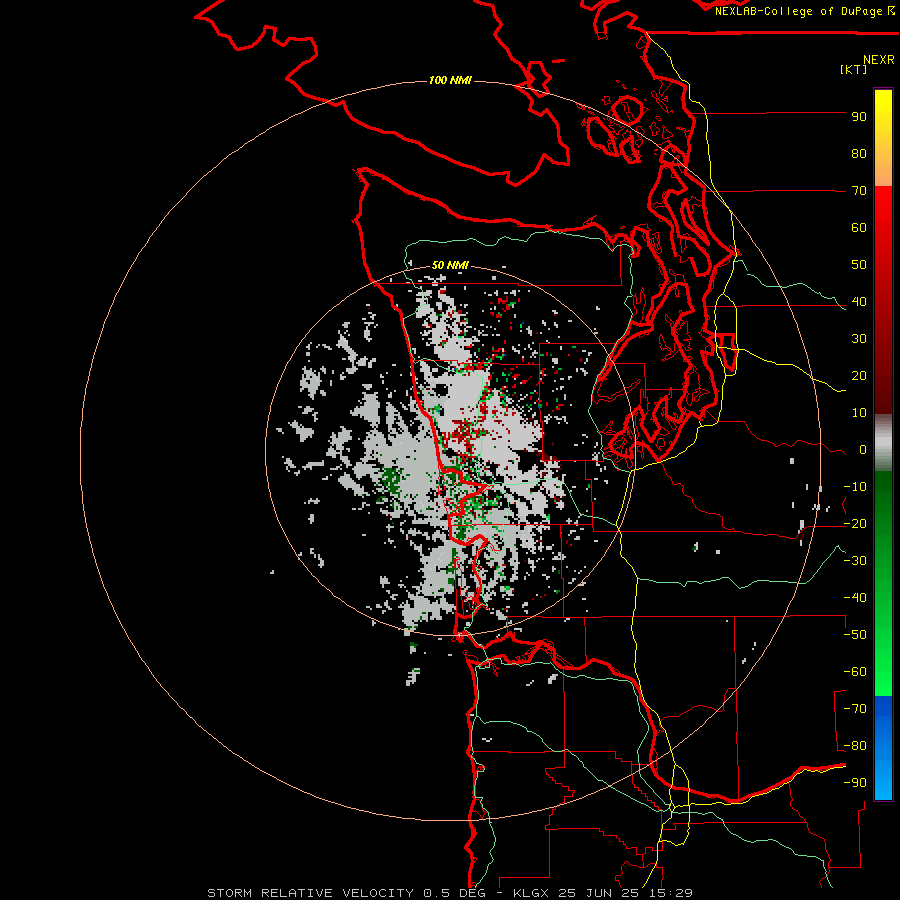
Task: Click the -40 value on velocity scale
Action: pyautogui.click(x=855, y=598)
